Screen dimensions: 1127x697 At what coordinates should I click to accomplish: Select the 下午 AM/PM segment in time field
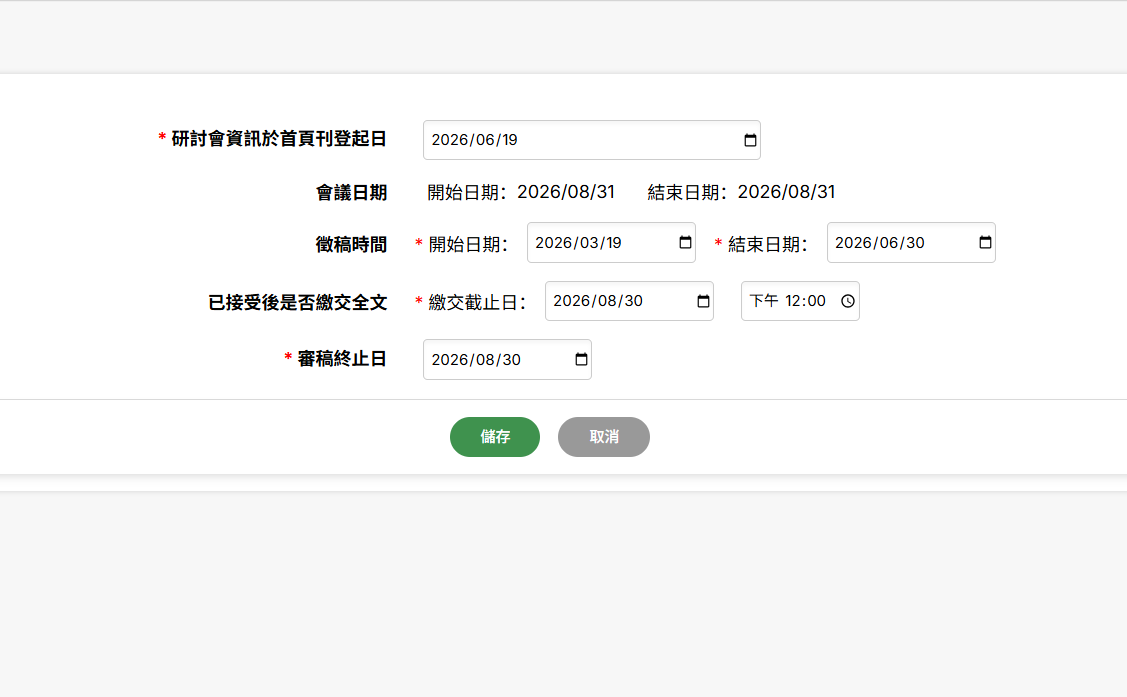(764, 301)
